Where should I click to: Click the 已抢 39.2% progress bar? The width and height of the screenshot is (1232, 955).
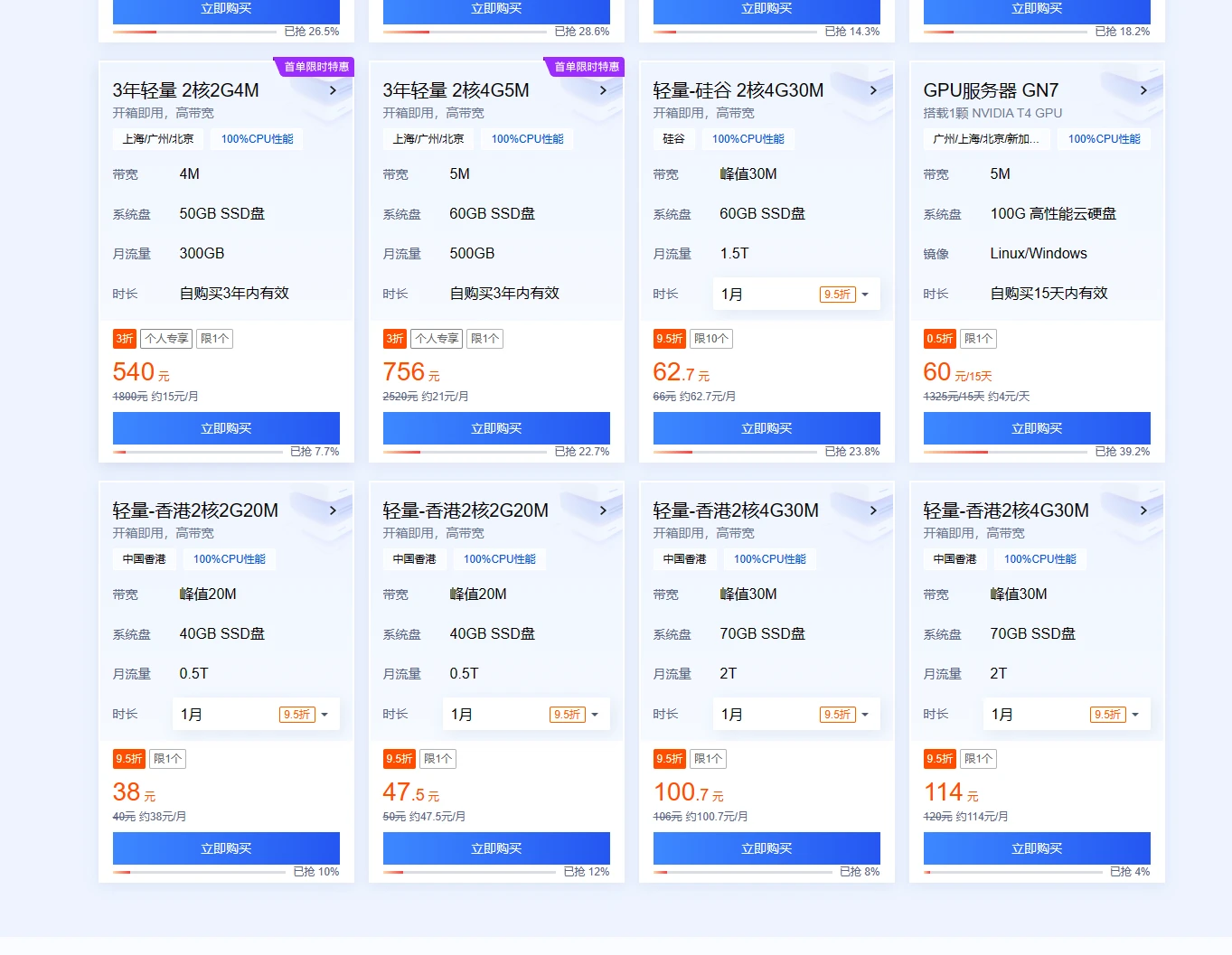(x=1005, y=452)
